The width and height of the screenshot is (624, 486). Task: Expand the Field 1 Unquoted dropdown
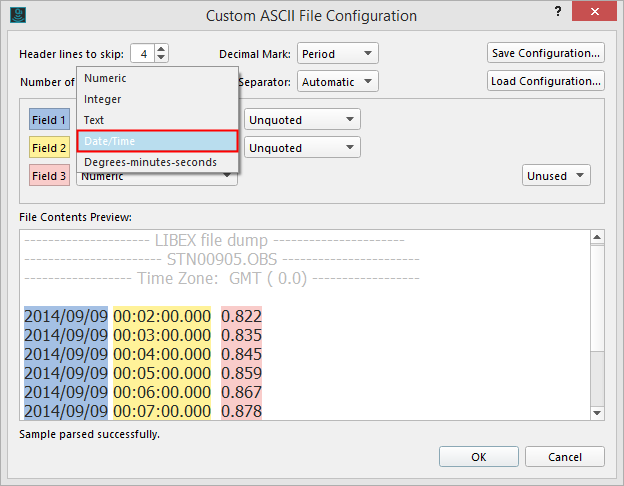(302, 120)
